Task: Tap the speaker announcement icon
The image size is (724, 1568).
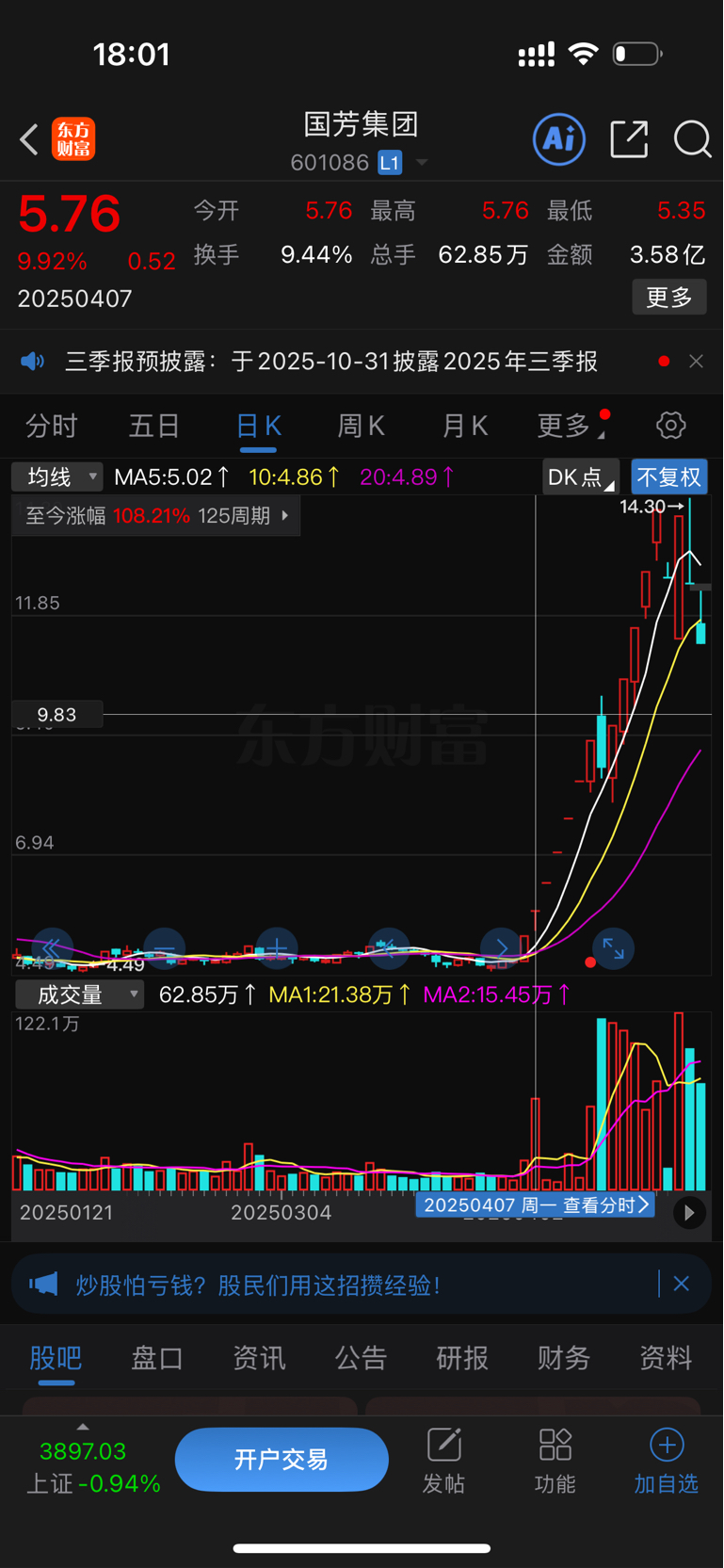Action: tap(33, 362)
